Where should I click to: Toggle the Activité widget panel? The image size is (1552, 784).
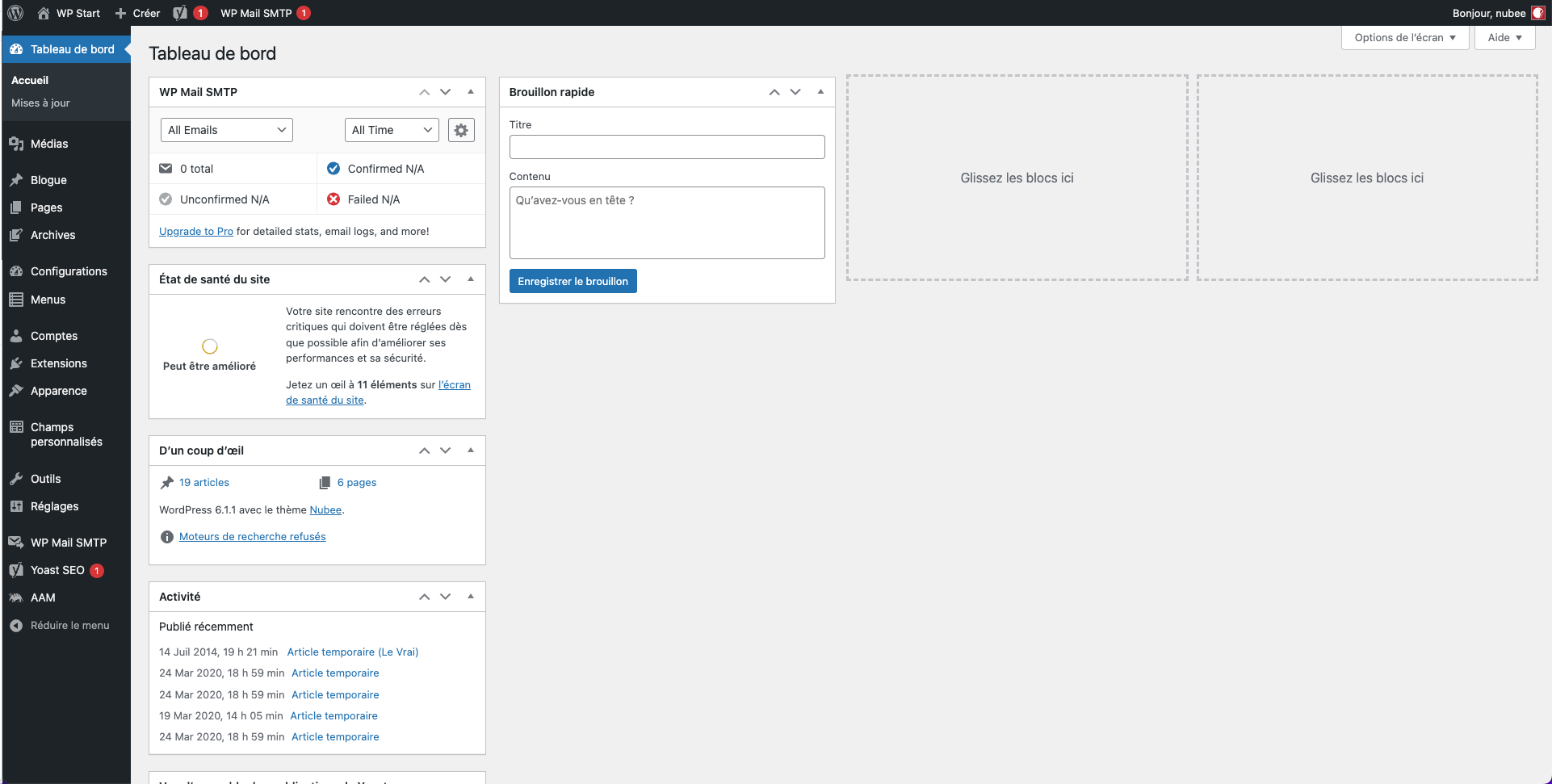click(x=471, y=597)
